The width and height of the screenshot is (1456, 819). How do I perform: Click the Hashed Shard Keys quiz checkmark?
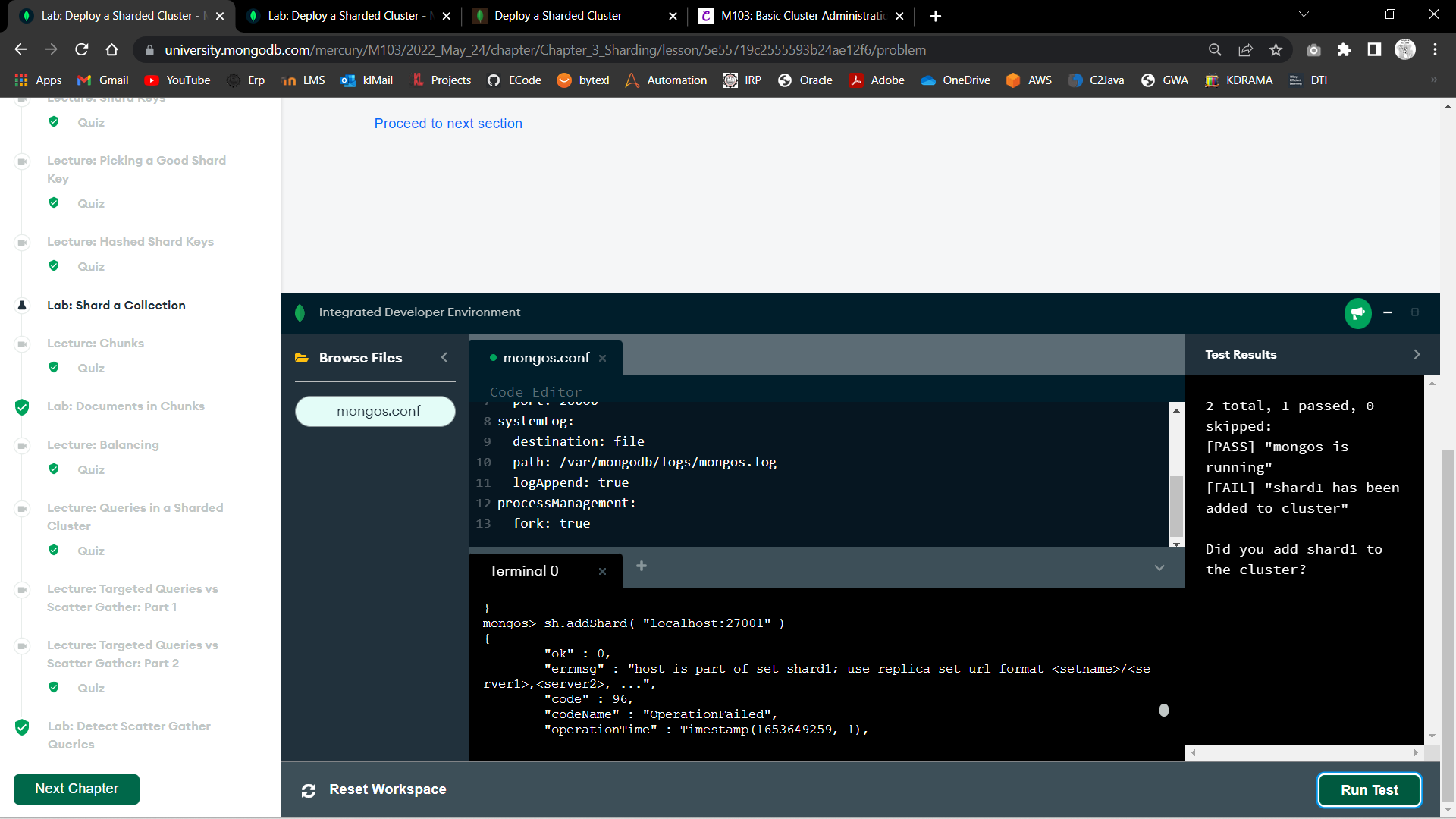click(54, 266)
